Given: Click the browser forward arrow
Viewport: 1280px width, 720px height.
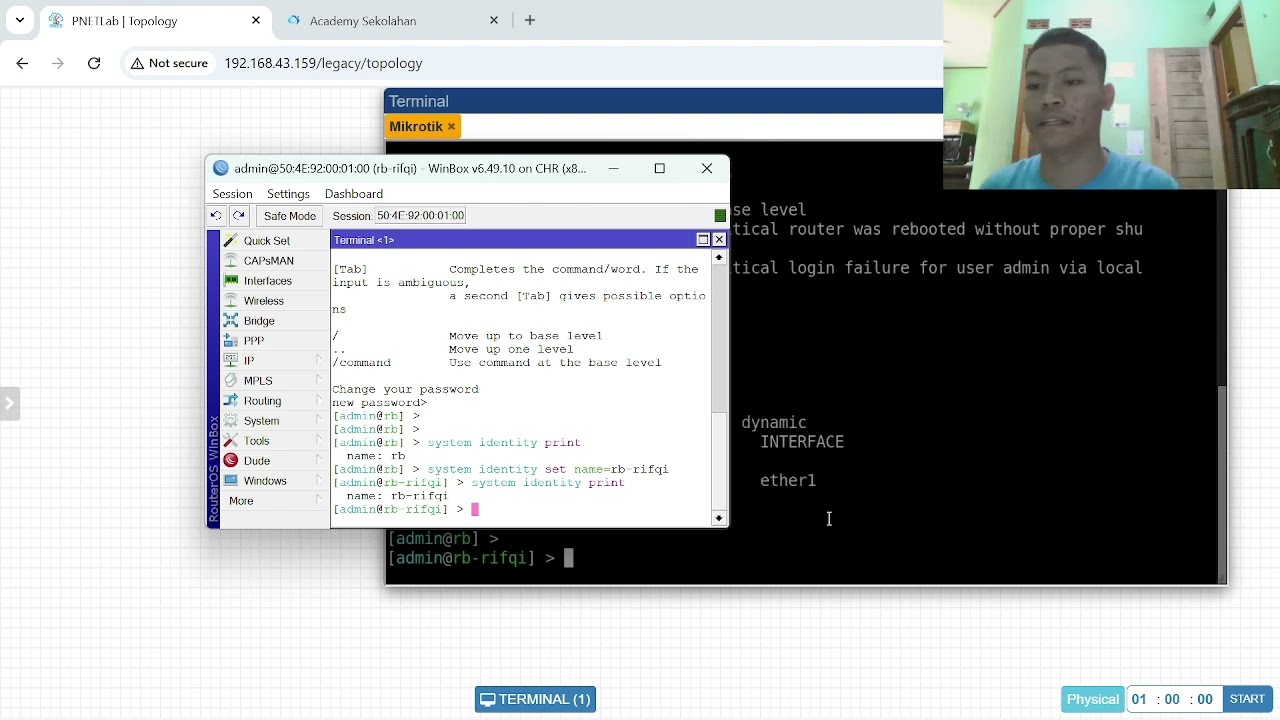Looking at the screenshot, I should (x=58, y=63).
